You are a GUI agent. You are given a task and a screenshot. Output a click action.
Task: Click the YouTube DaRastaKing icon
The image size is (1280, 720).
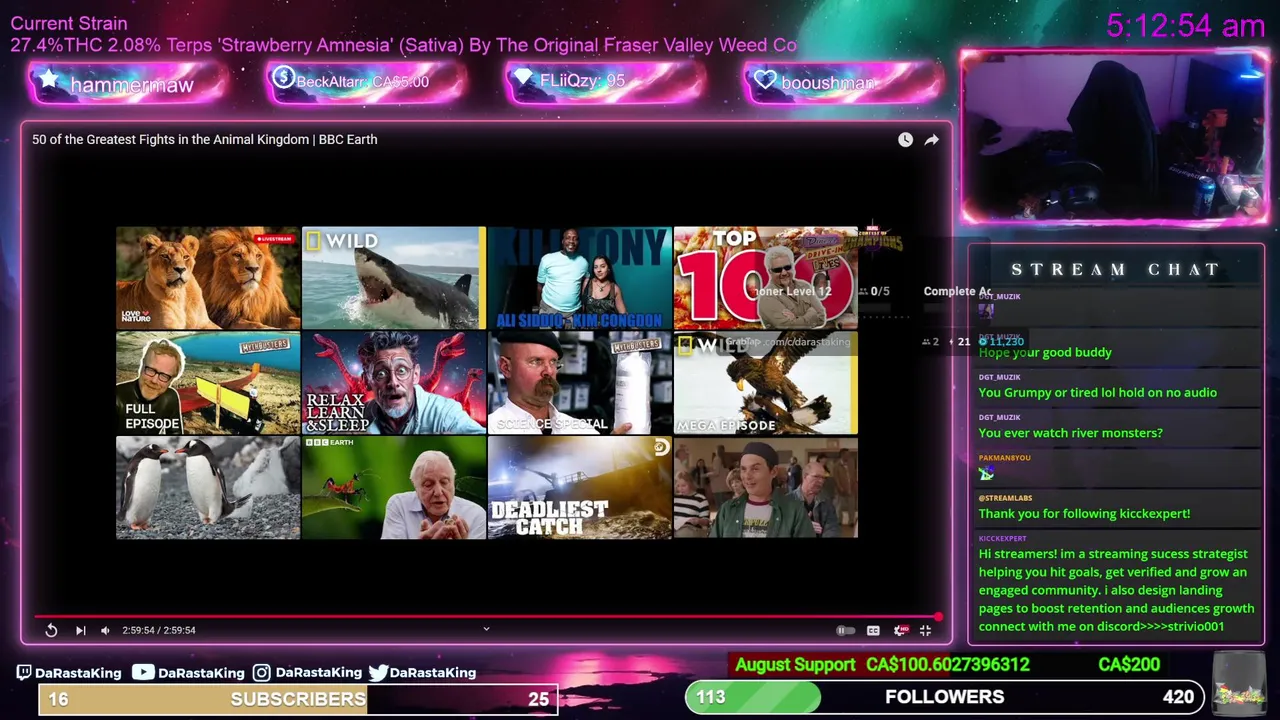[x=143, y=673]
